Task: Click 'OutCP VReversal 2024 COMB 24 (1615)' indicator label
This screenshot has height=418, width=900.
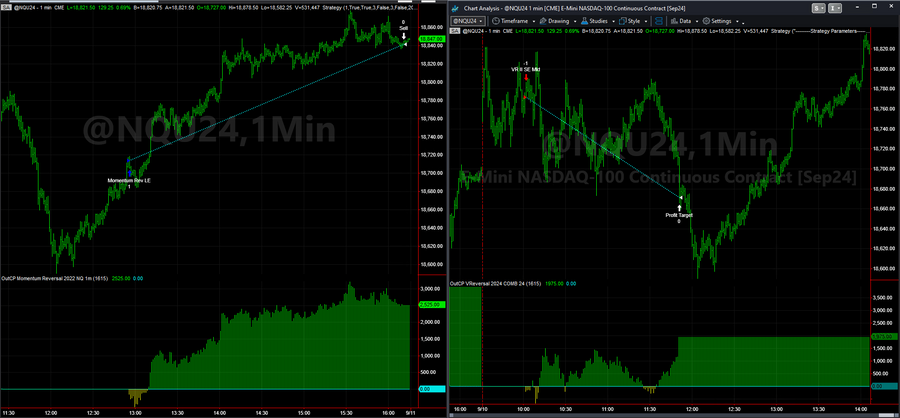Action: tap(495, 284)
